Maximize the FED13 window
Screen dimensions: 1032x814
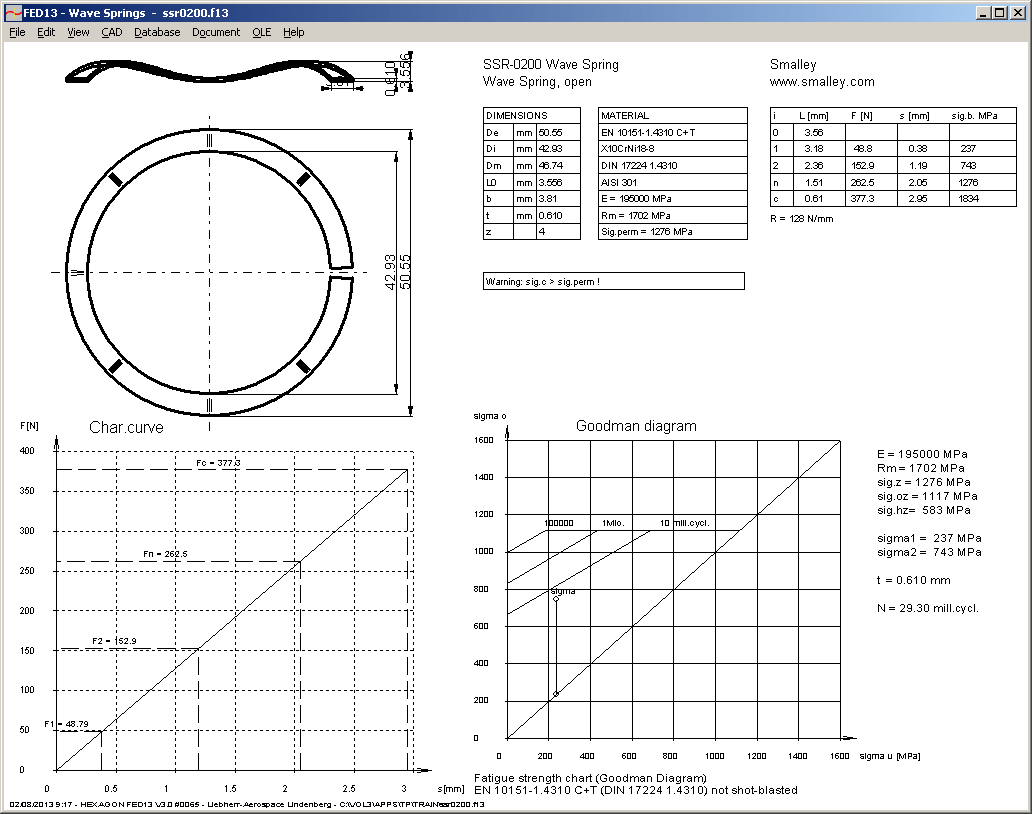pos(1000,13)
